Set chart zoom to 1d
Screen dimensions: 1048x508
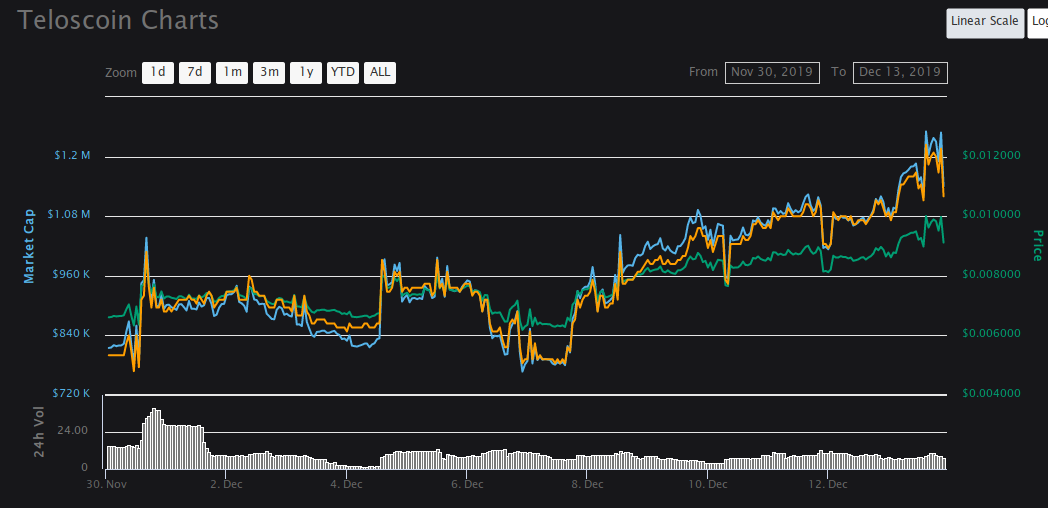(x=158, y=73)
